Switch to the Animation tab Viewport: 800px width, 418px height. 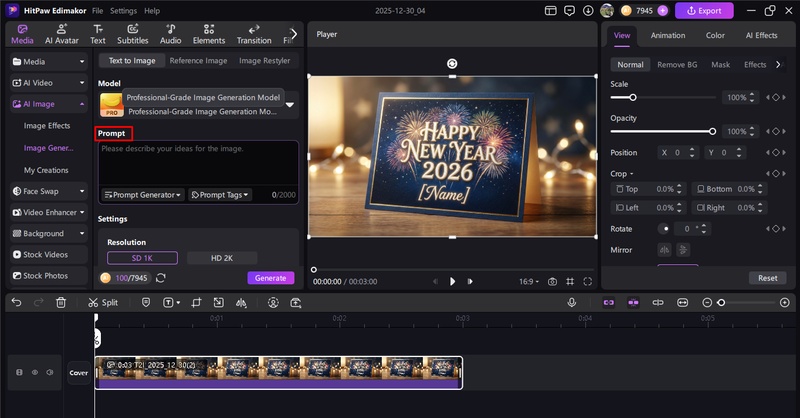(x=668, y=35)
